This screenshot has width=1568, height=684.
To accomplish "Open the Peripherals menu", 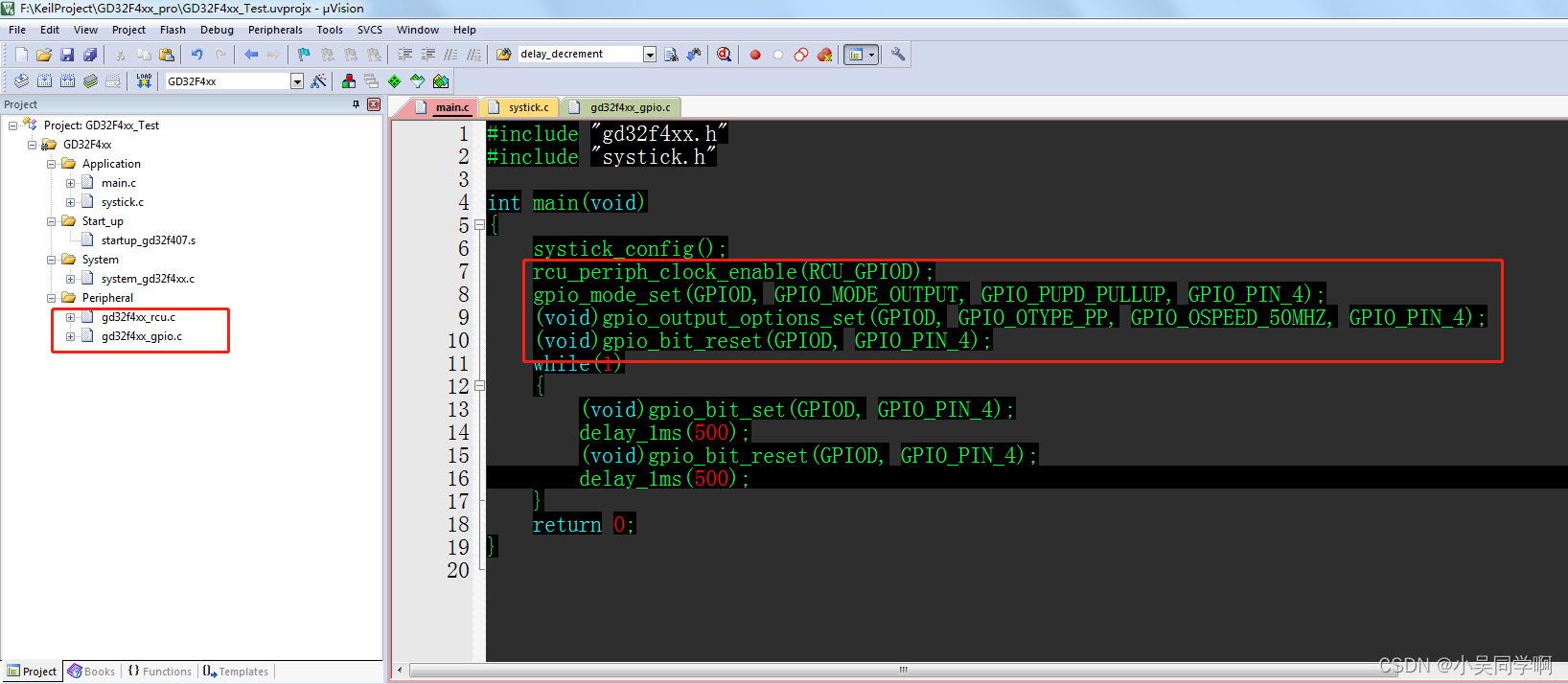I will [275, 30].
